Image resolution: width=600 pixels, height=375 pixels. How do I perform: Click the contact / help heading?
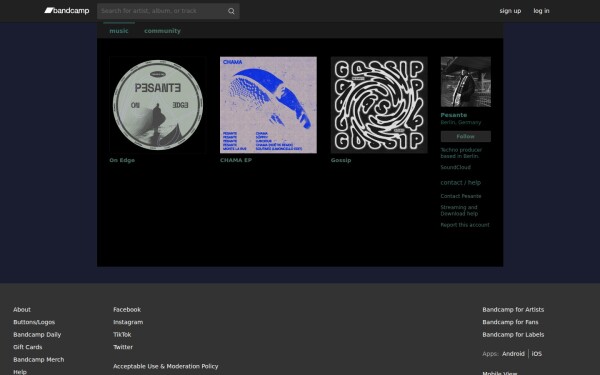click(x=460, y=183)
